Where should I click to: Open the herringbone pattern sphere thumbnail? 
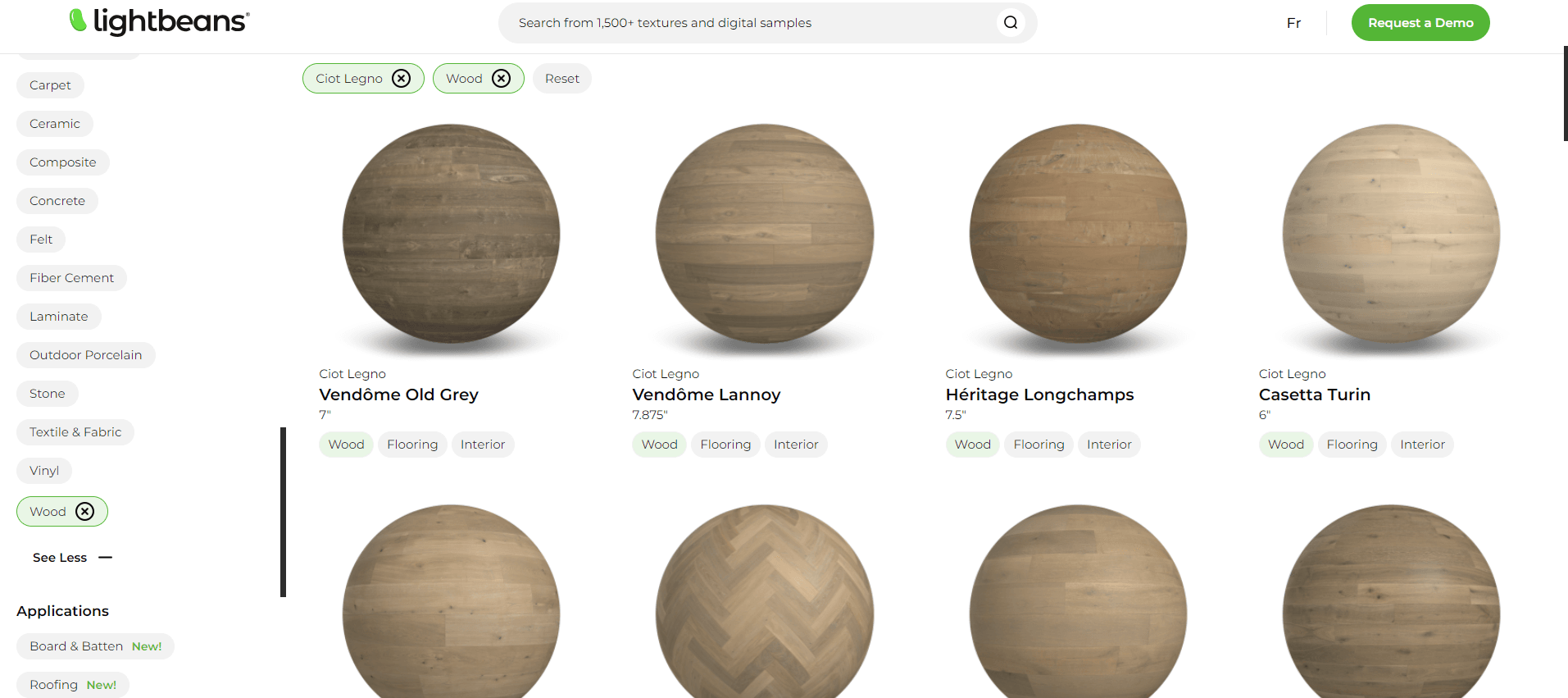[x=765, y=601]
